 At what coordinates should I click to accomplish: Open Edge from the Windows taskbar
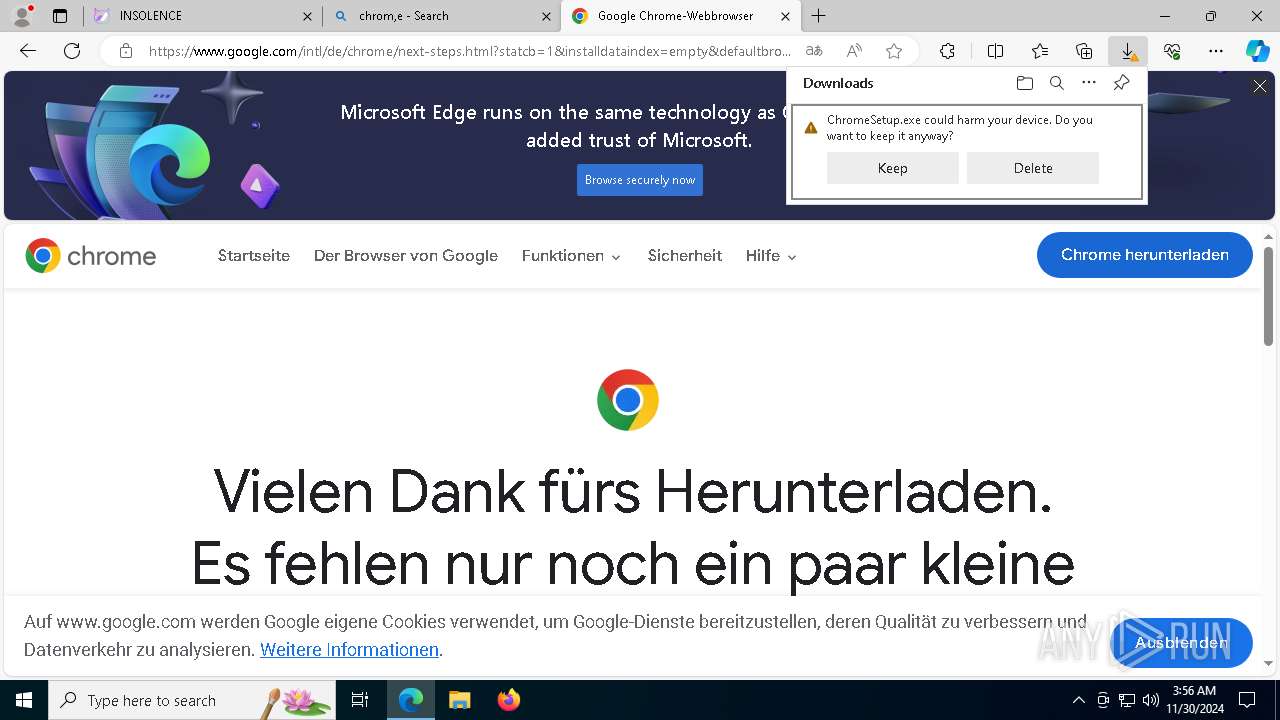coord(411,700)
